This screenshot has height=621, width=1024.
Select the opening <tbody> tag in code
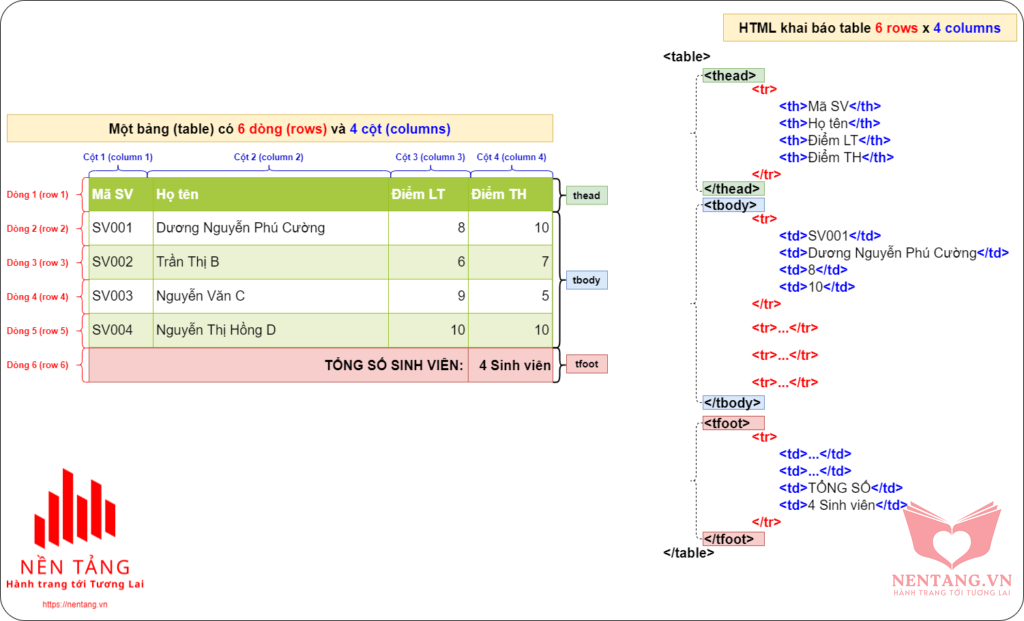(x=733, y=205)
